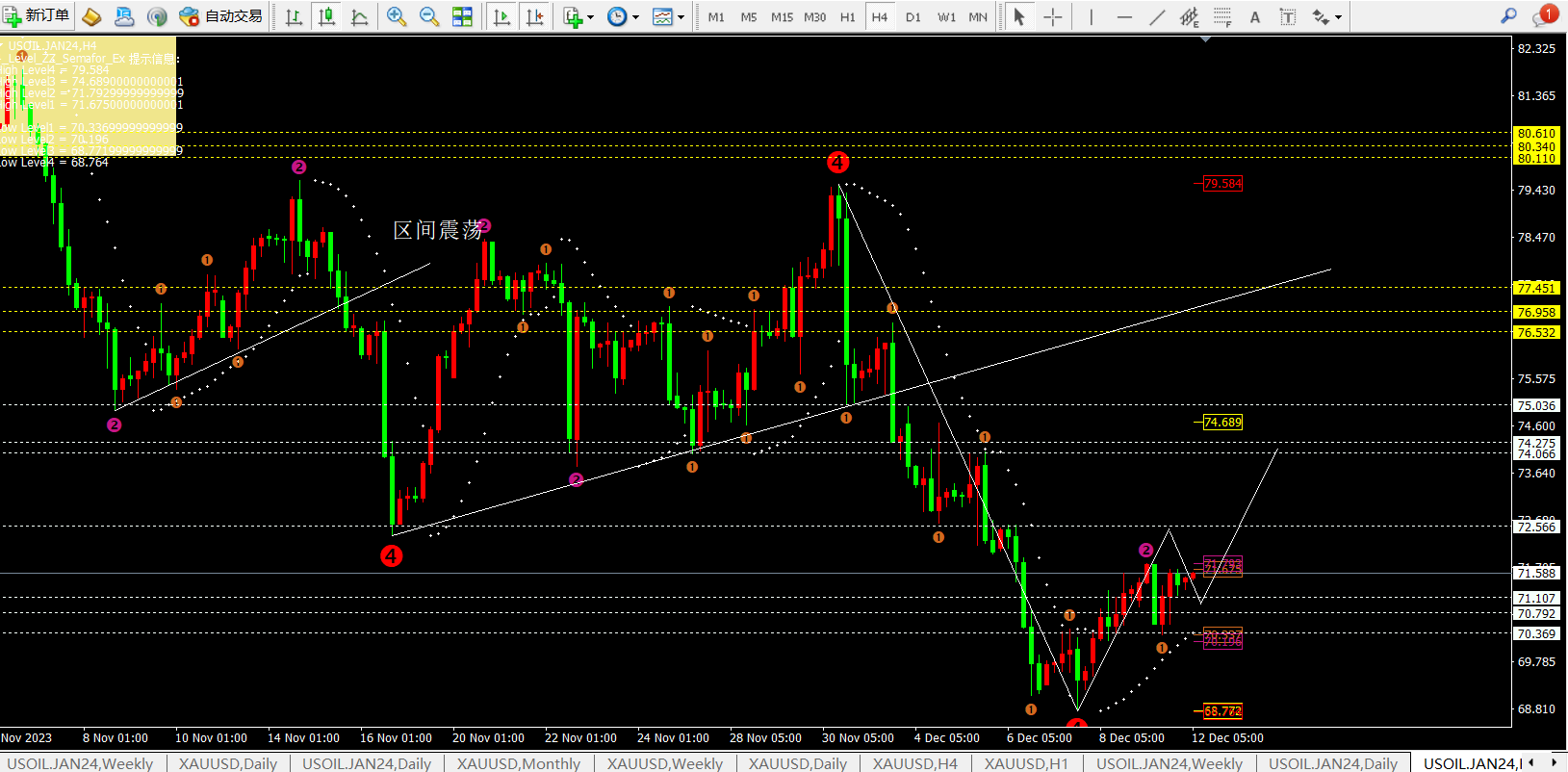Image resolution: width=1568 pixels, height=772 pixels.
Task: Select the text label (T) tool
Action: [1288, 16]
